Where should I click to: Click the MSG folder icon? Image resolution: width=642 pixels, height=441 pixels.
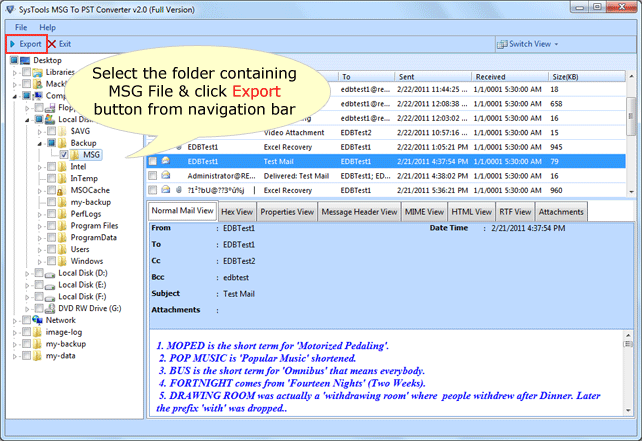coord(75,155)
